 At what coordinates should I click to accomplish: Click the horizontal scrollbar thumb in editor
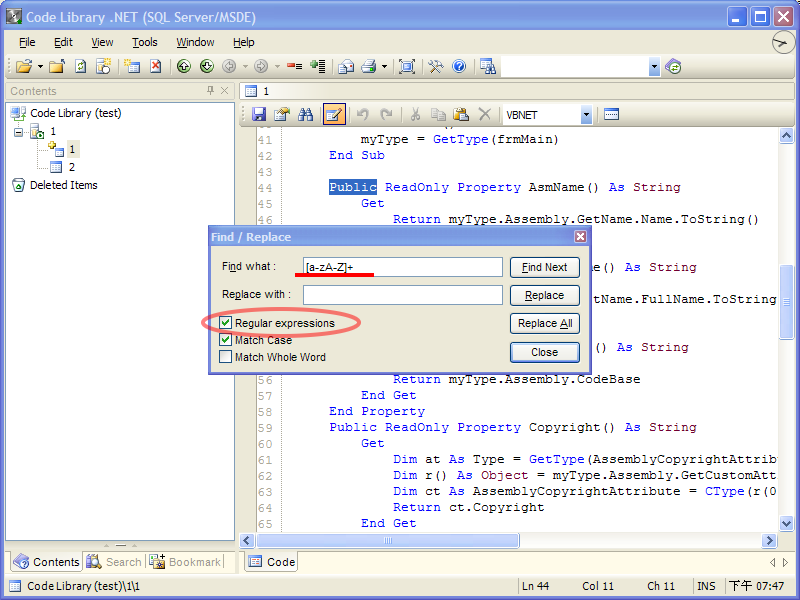tap(388, 540)
